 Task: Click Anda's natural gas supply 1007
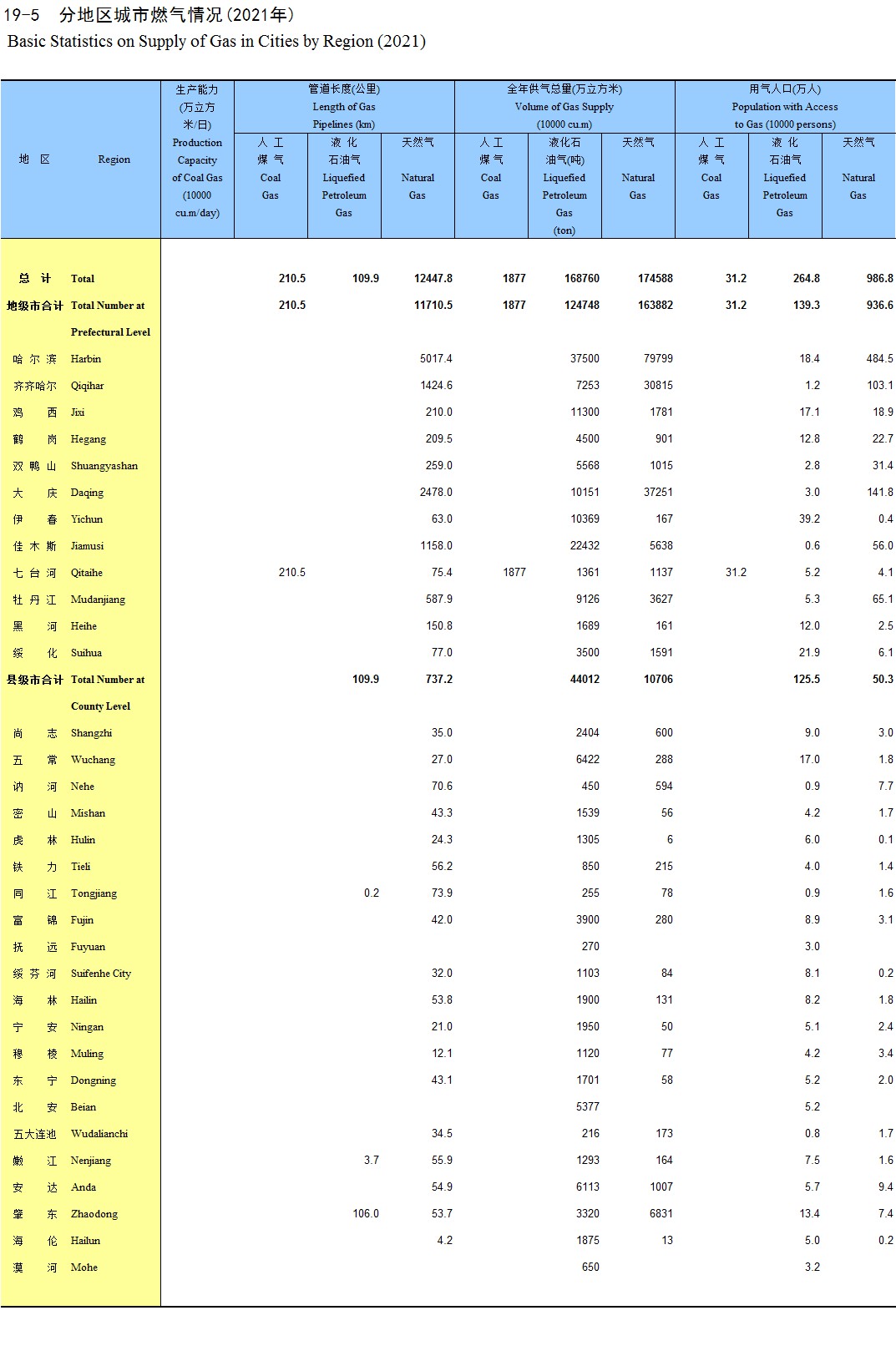tap(661, 1187)
